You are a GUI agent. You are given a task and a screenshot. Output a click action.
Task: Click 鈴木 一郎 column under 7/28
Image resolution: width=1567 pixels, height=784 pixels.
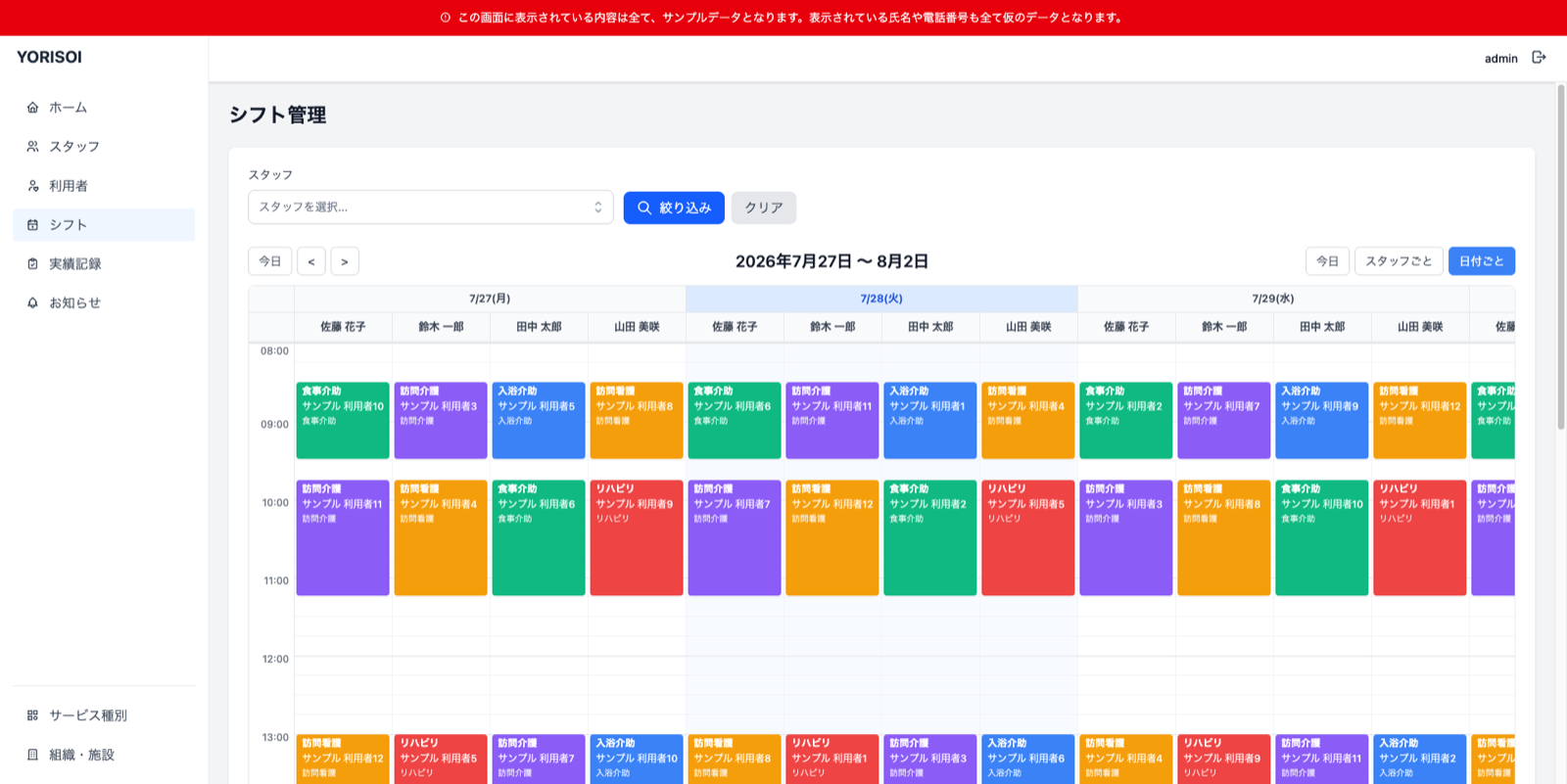832,327
